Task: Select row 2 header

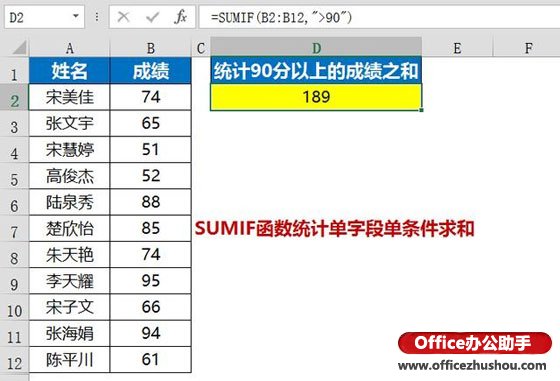Action: pos(14,97)
